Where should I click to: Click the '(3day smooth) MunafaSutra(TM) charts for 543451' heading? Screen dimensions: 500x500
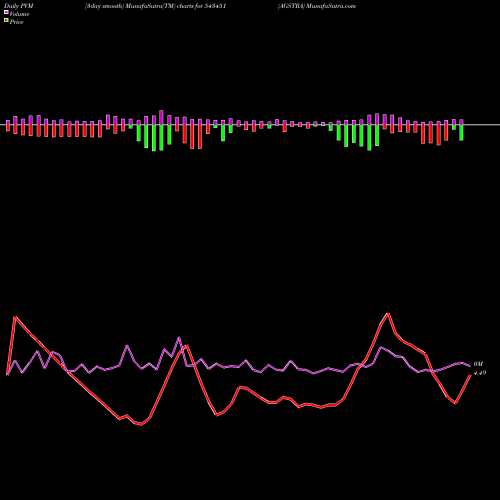coord(155,6)
